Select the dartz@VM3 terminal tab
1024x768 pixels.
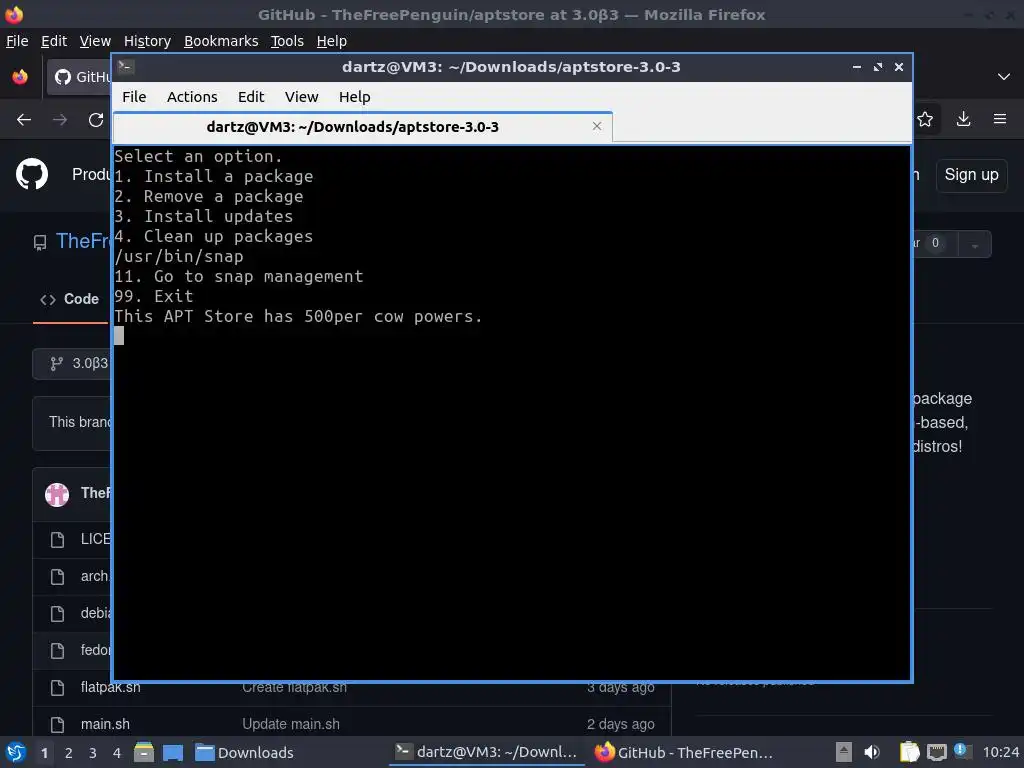362,127
